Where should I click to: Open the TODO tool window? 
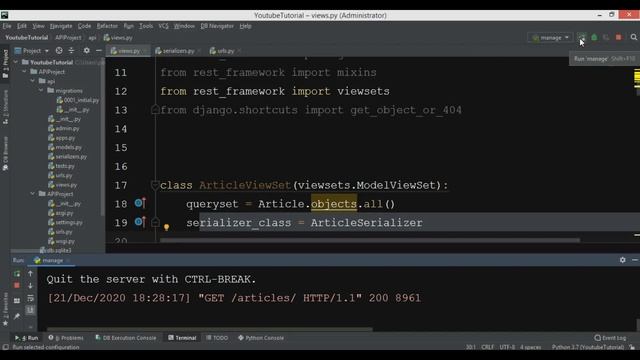point(217,338)
